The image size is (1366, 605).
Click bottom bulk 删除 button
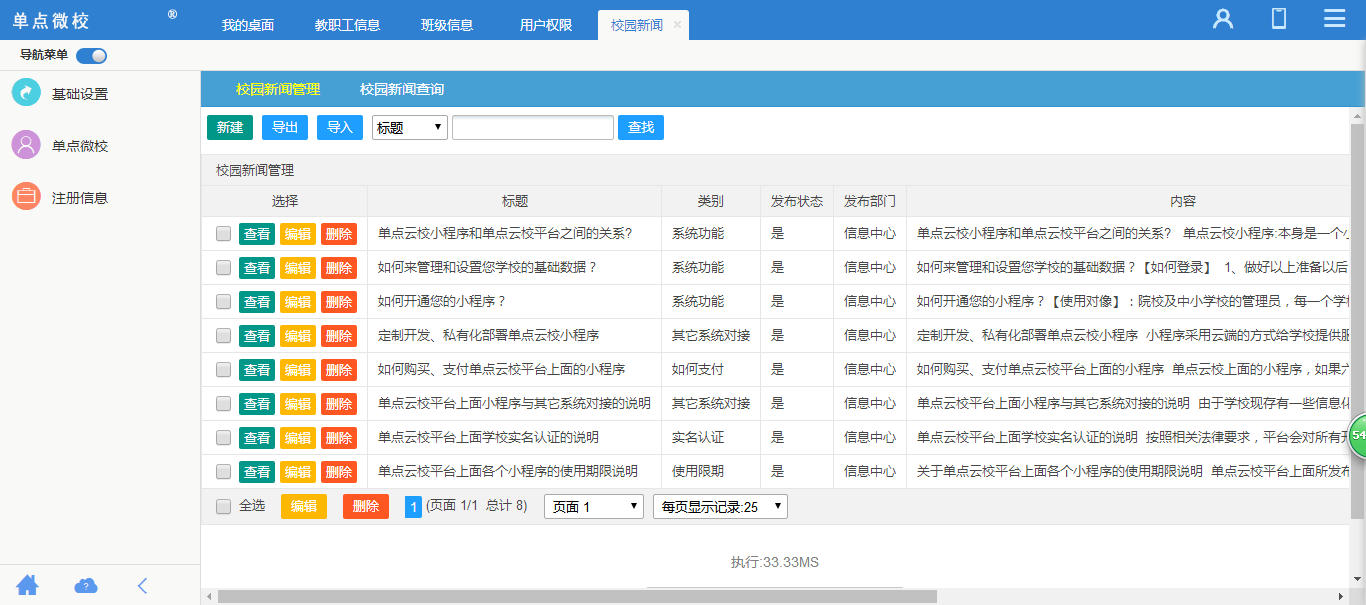pyautogui.click(x=366, y=506)
